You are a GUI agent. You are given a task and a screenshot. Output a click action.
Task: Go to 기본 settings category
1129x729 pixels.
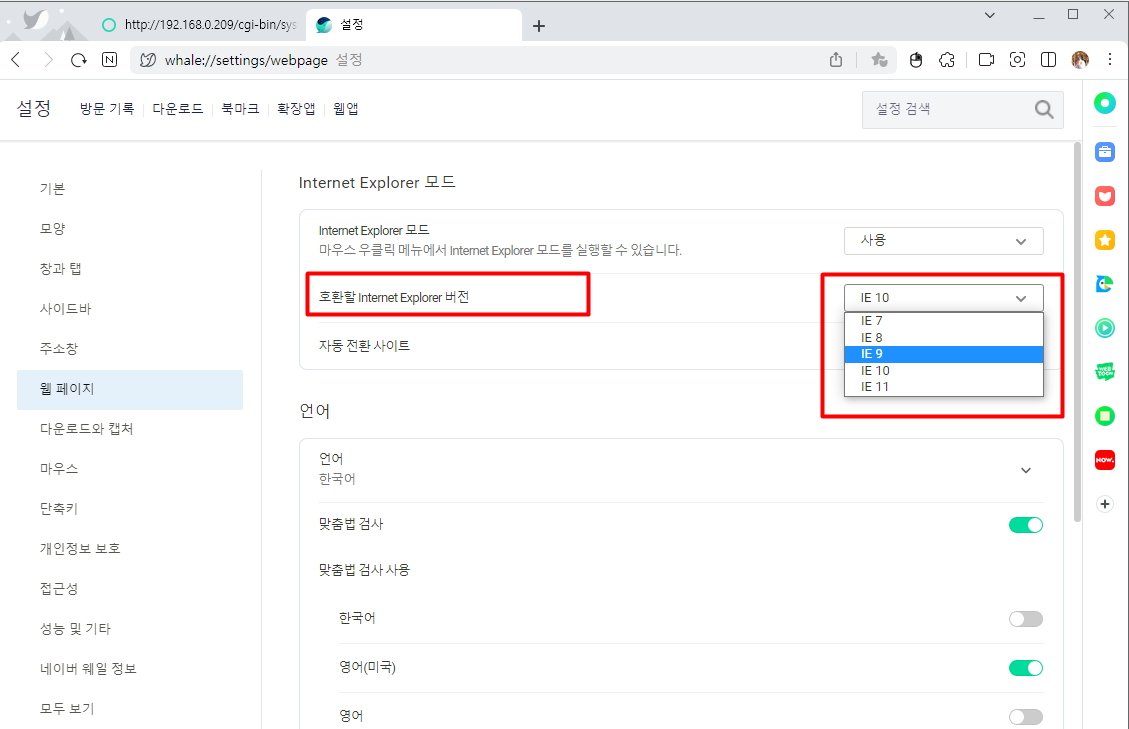[130, 189]
